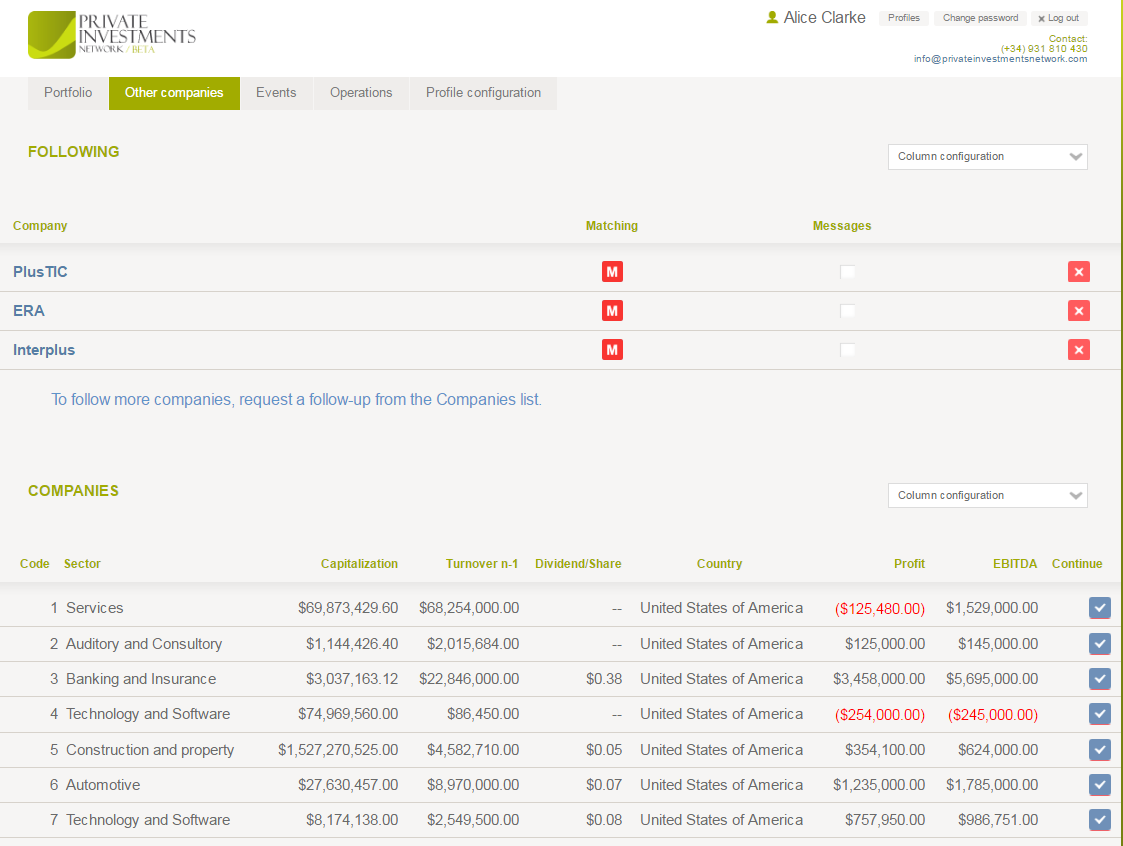The height and width of the screenshot is (846, 1123).
Task: Sort companies by the Capitalization column header
Action: [x=359, y=564]
